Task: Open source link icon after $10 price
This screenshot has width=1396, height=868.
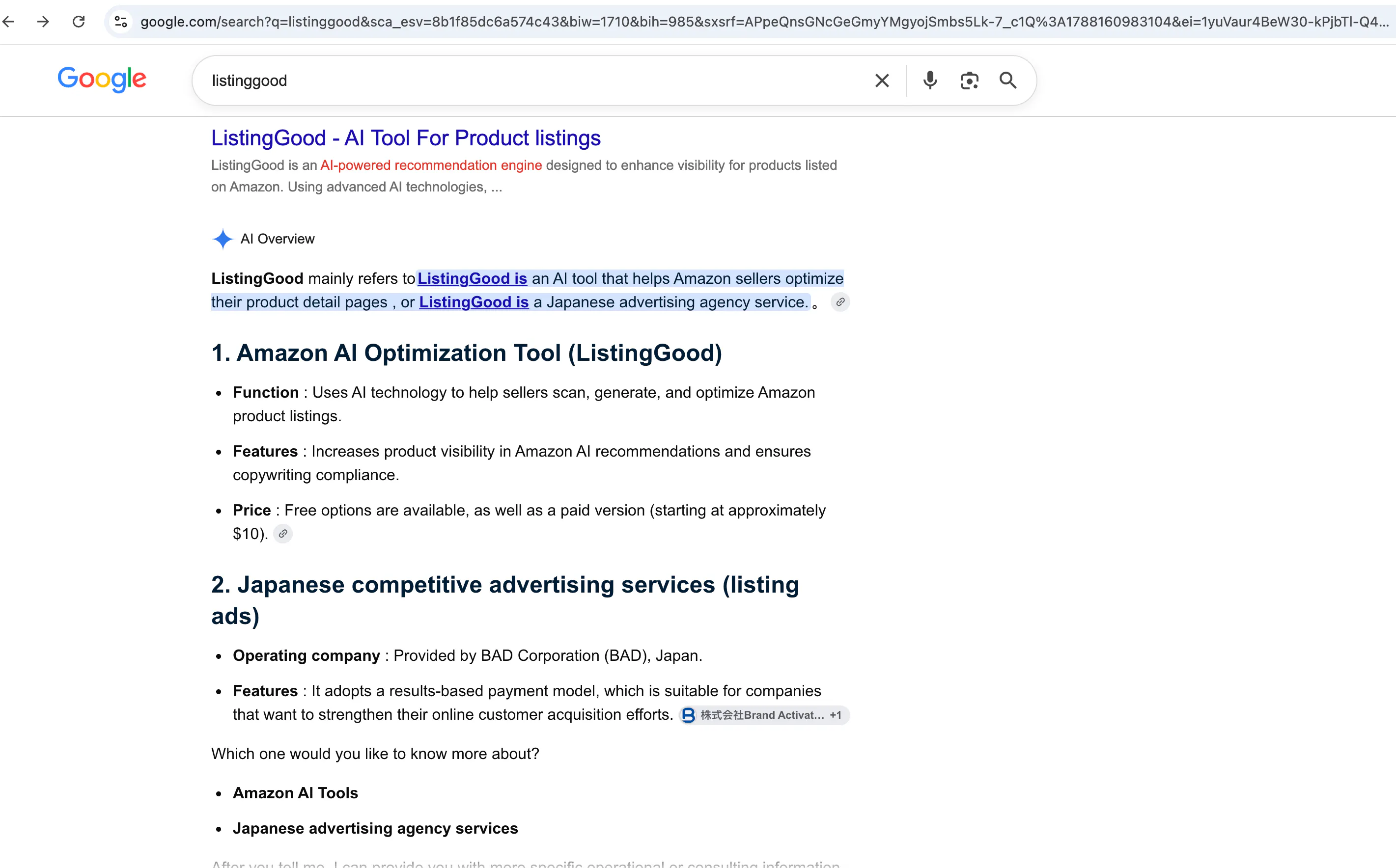Action: (282, 534)
